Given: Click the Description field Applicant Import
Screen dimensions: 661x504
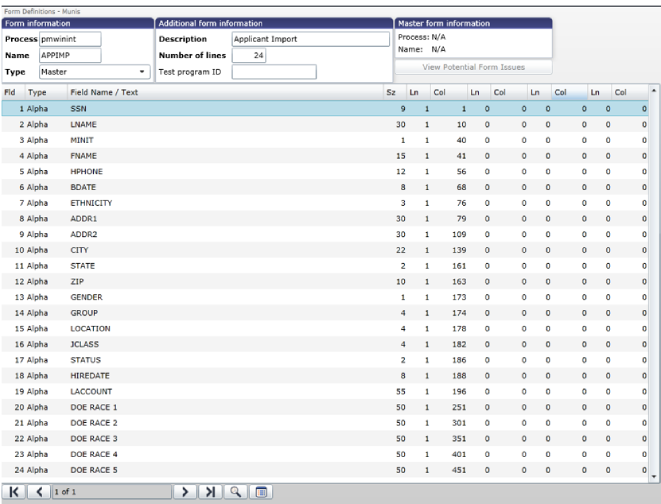Looking at the screenshot, I should pyautogui.click(x=311, y=39).
